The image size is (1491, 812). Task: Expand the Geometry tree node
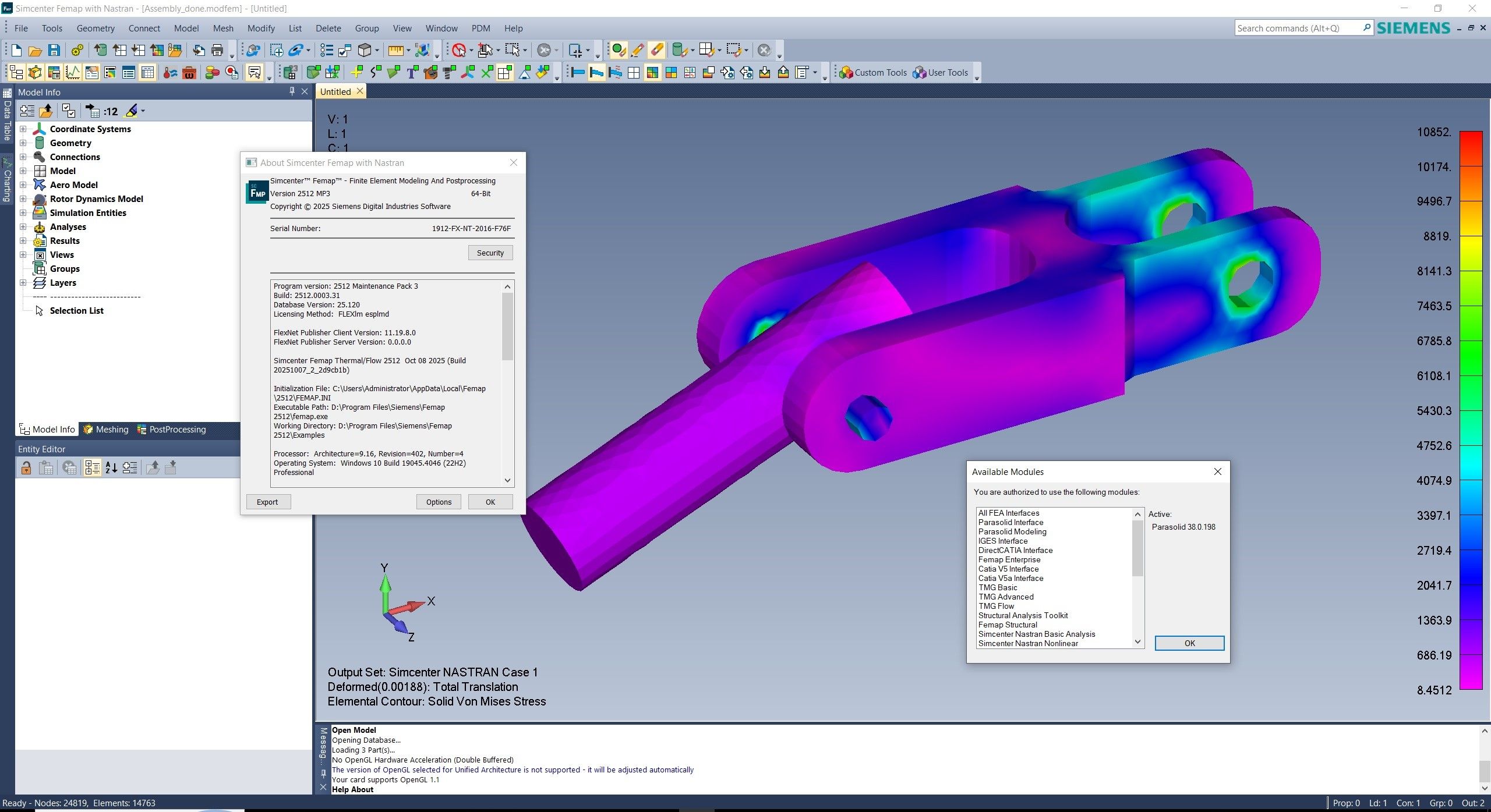23,143
